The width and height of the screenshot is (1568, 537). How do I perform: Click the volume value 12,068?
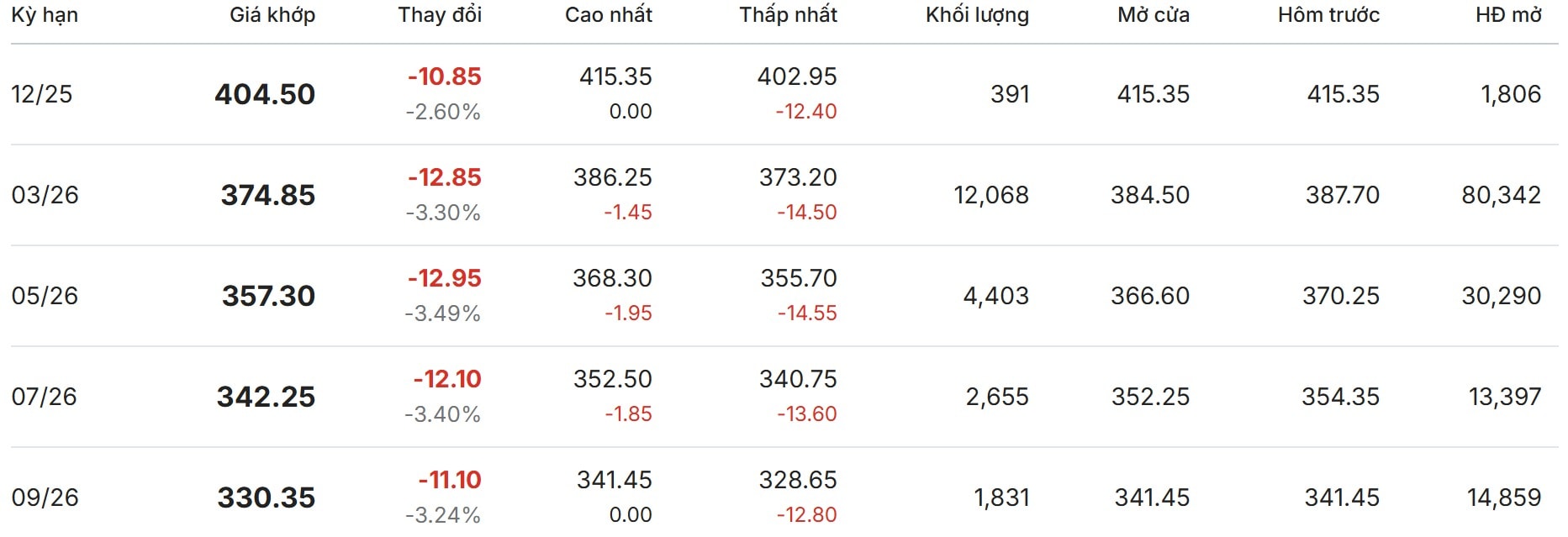click(x=991, y=195)
